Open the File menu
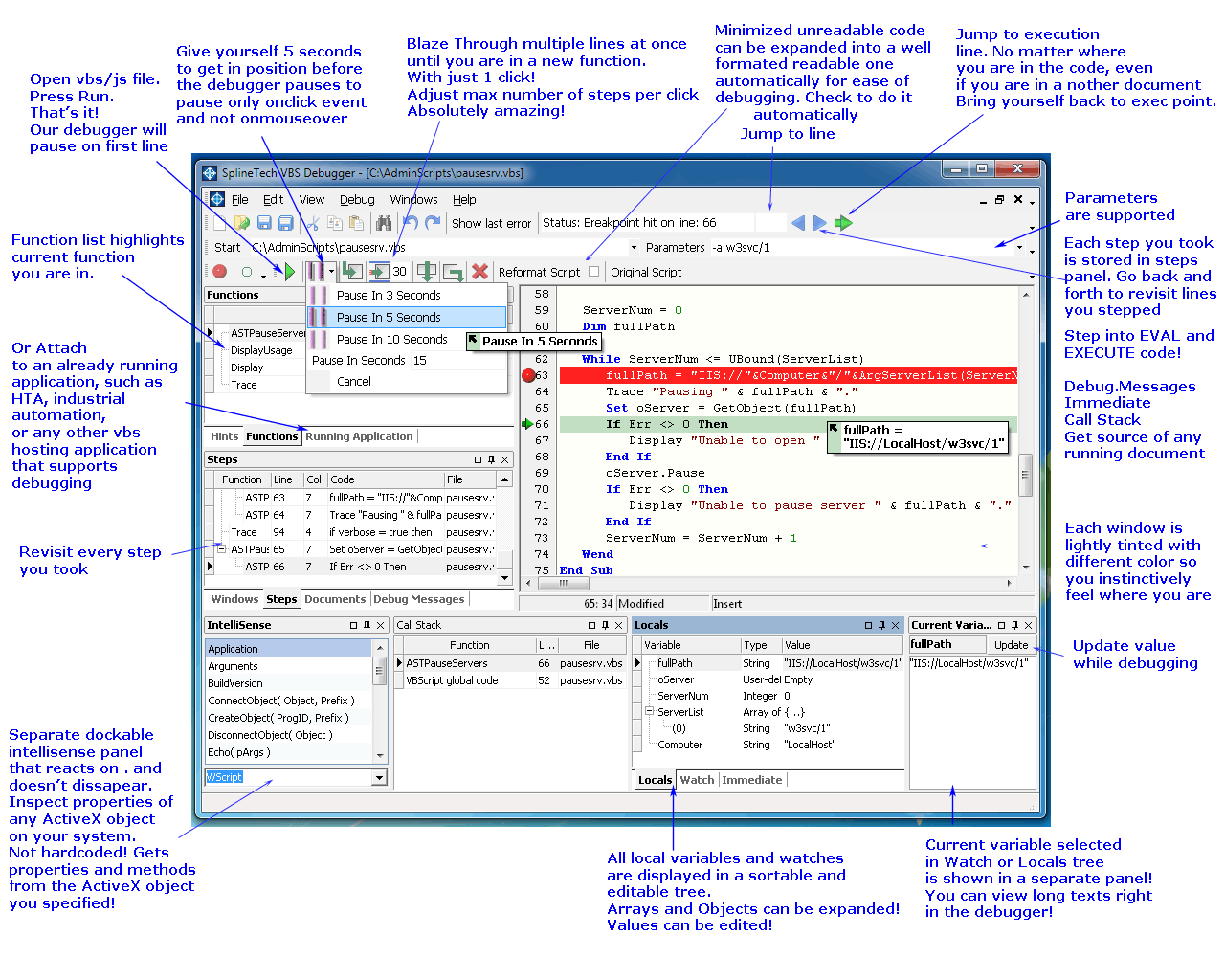This screenshot has width=1225, height=980. pyautogui.click(x=239, y=200)
